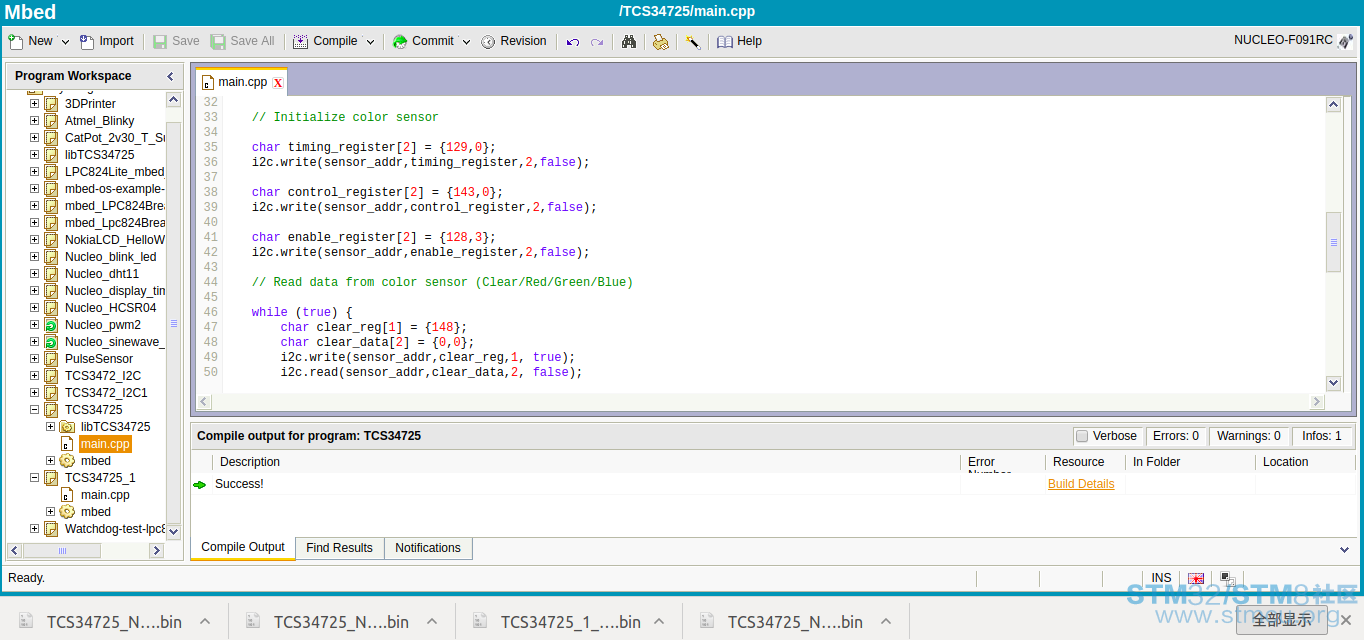Click the binoculars find icon
The width and height of the screenshot is (1364, 640).
coord(629,42)
